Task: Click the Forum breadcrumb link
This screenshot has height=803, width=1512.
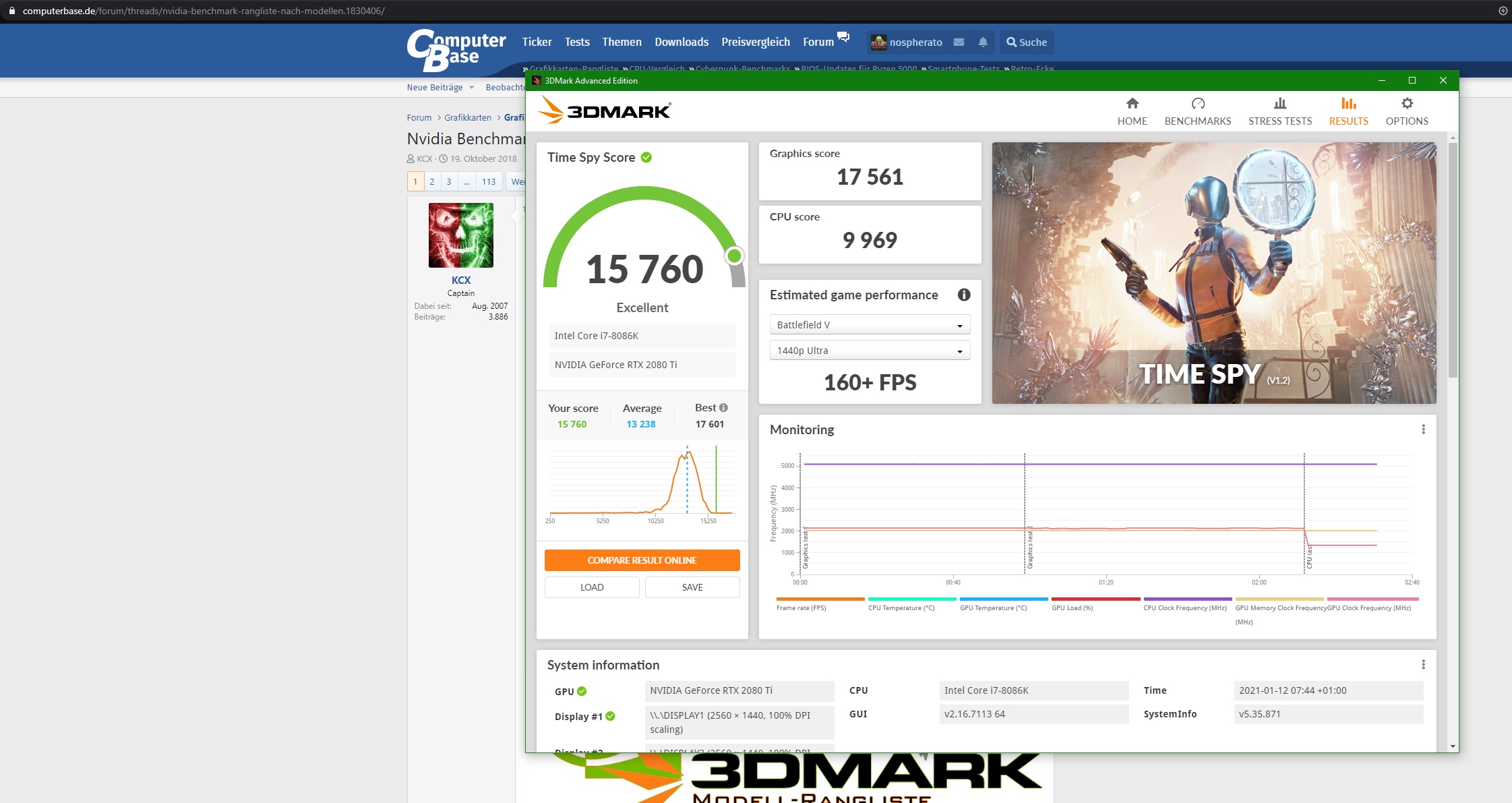Action: pos(419,117)
